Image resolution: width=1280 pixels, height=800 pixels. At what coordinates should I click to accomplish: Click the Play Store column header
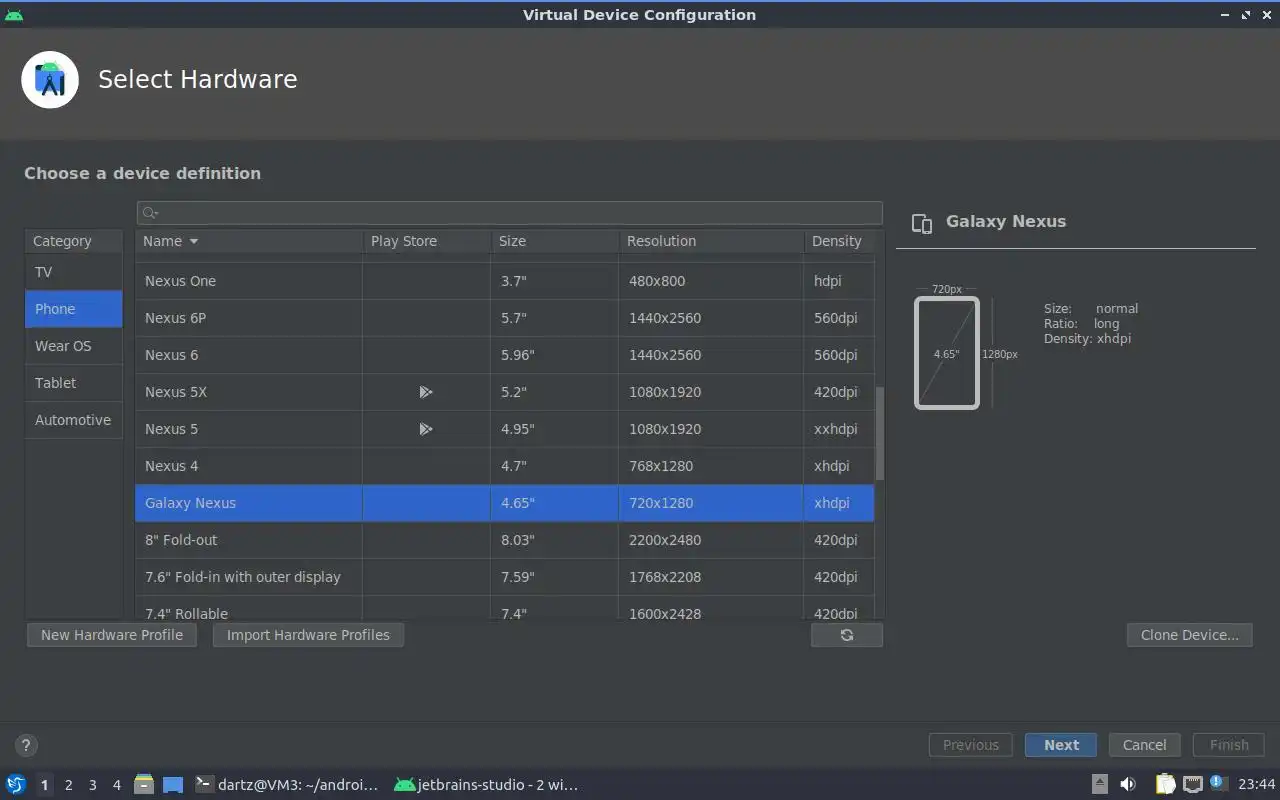(426, 241)
